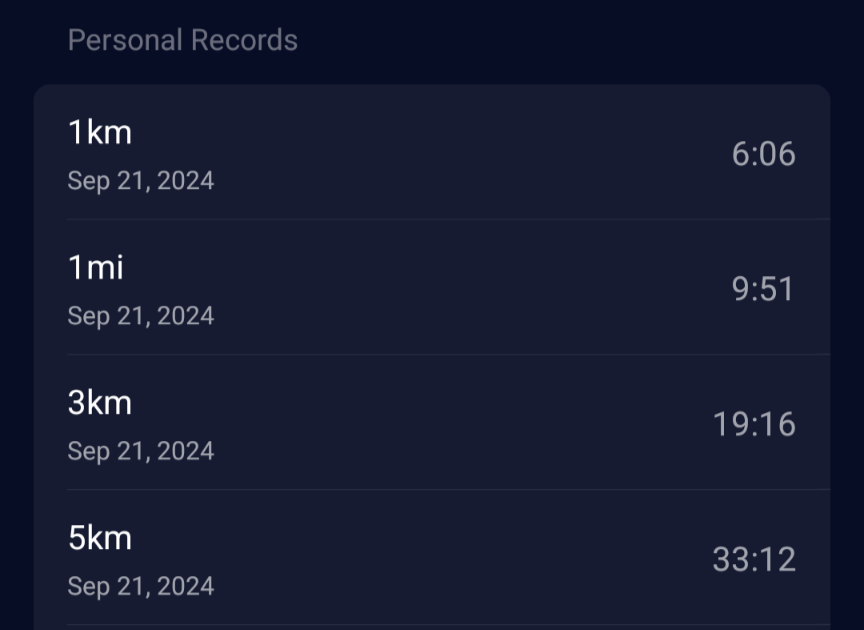Image resolution: width=864 pixels, height=630 pixels.
Task: Tap empty middle area of the 1km row
Action: pos(450,154)
